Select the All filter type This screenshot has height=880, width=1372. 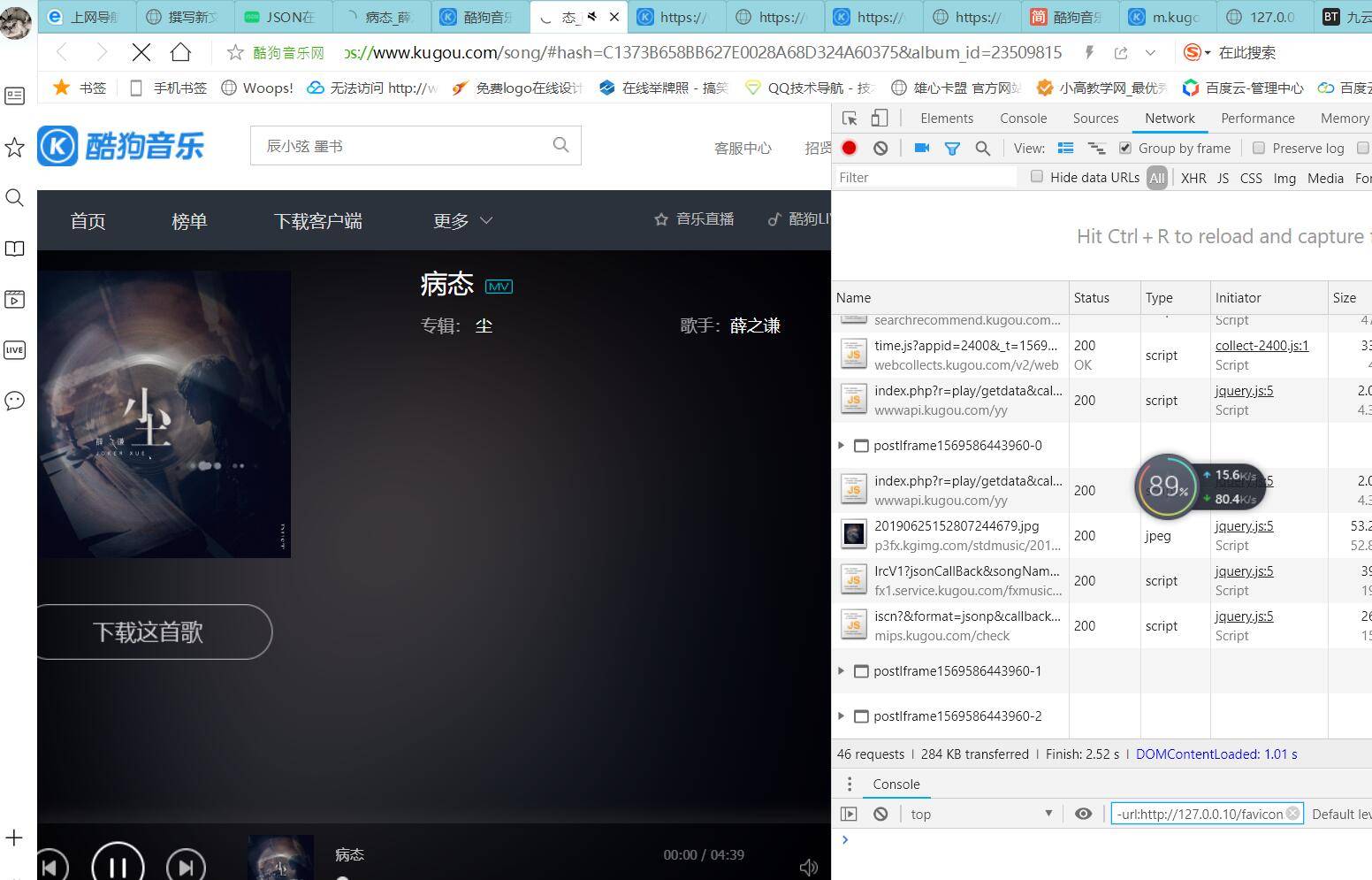tap(1156, 178)
